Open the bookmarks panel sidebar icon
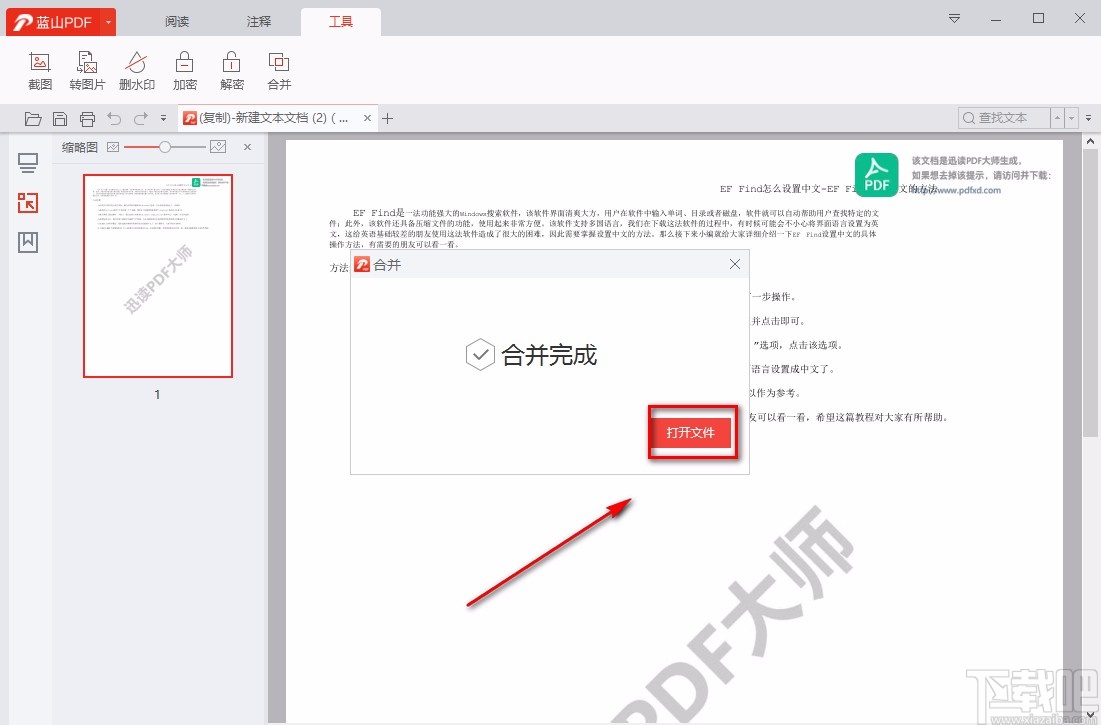Viewport: 1101px width, 725px height. 28,242
